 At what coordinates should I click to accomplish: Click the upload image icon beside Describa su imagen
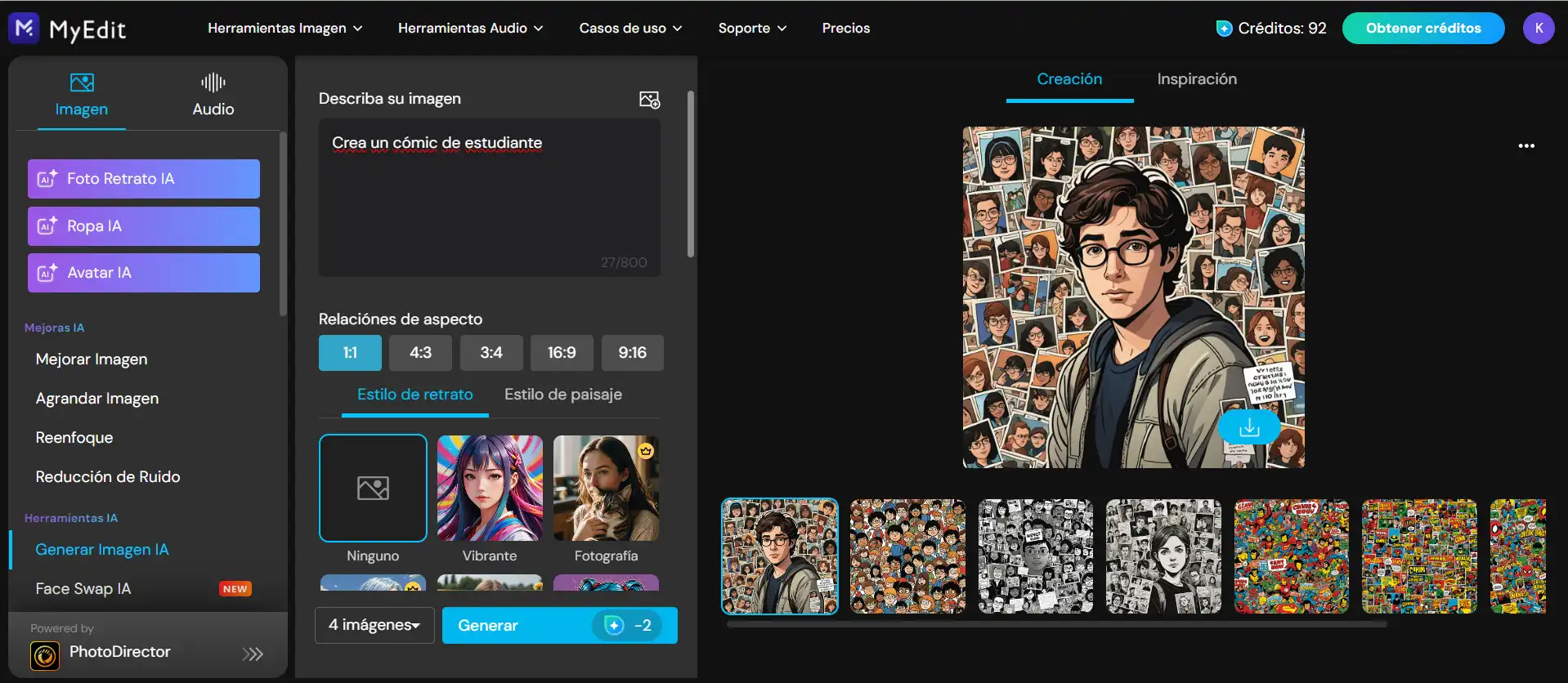[x=649, y=100]
